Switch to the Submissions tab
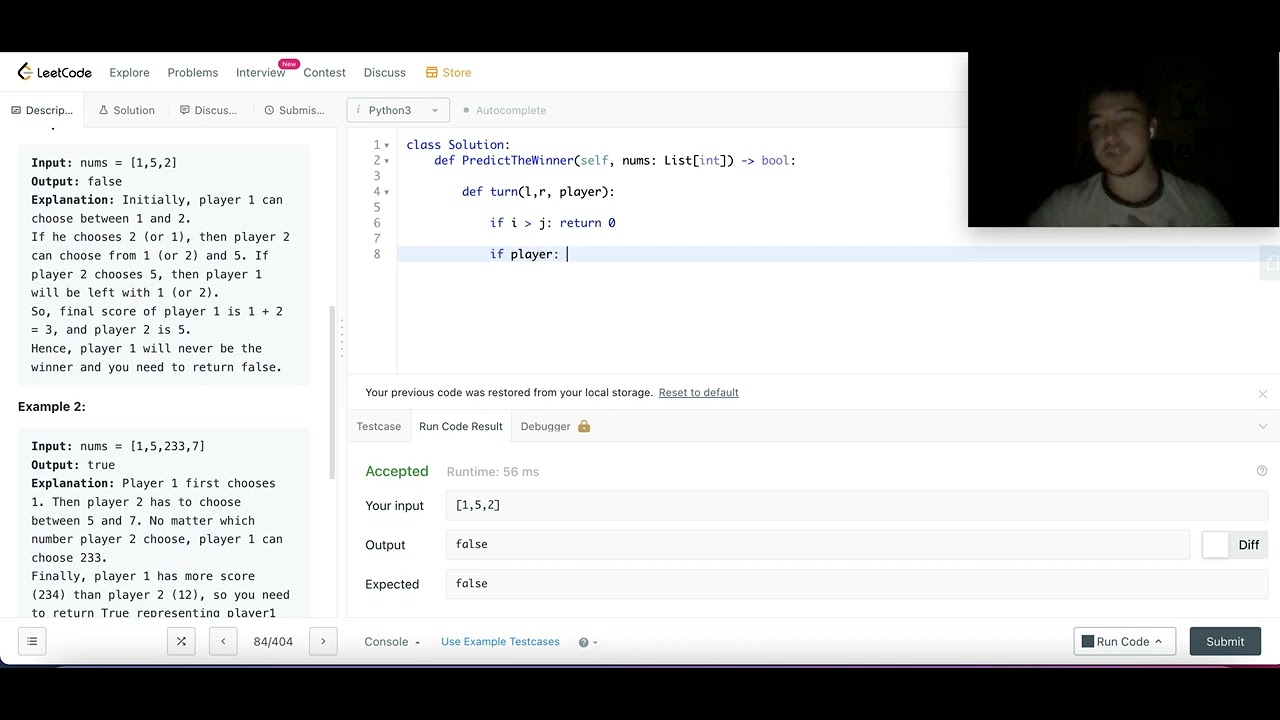Image resolution: width=1280 pixels, height=720 pixels. (294, 110)
